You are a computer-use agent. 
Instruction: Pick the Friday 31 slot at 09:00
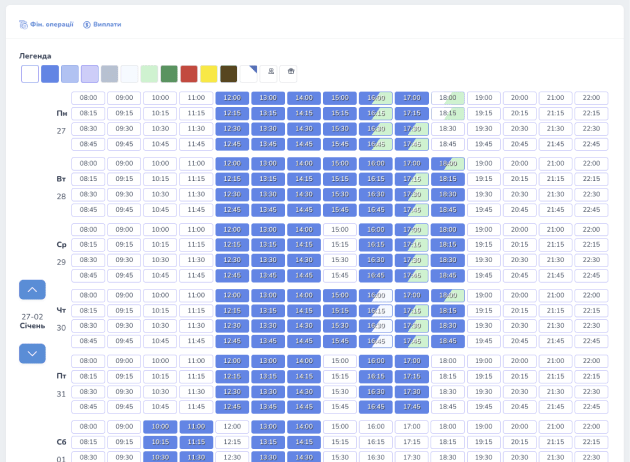coord(124,361)
